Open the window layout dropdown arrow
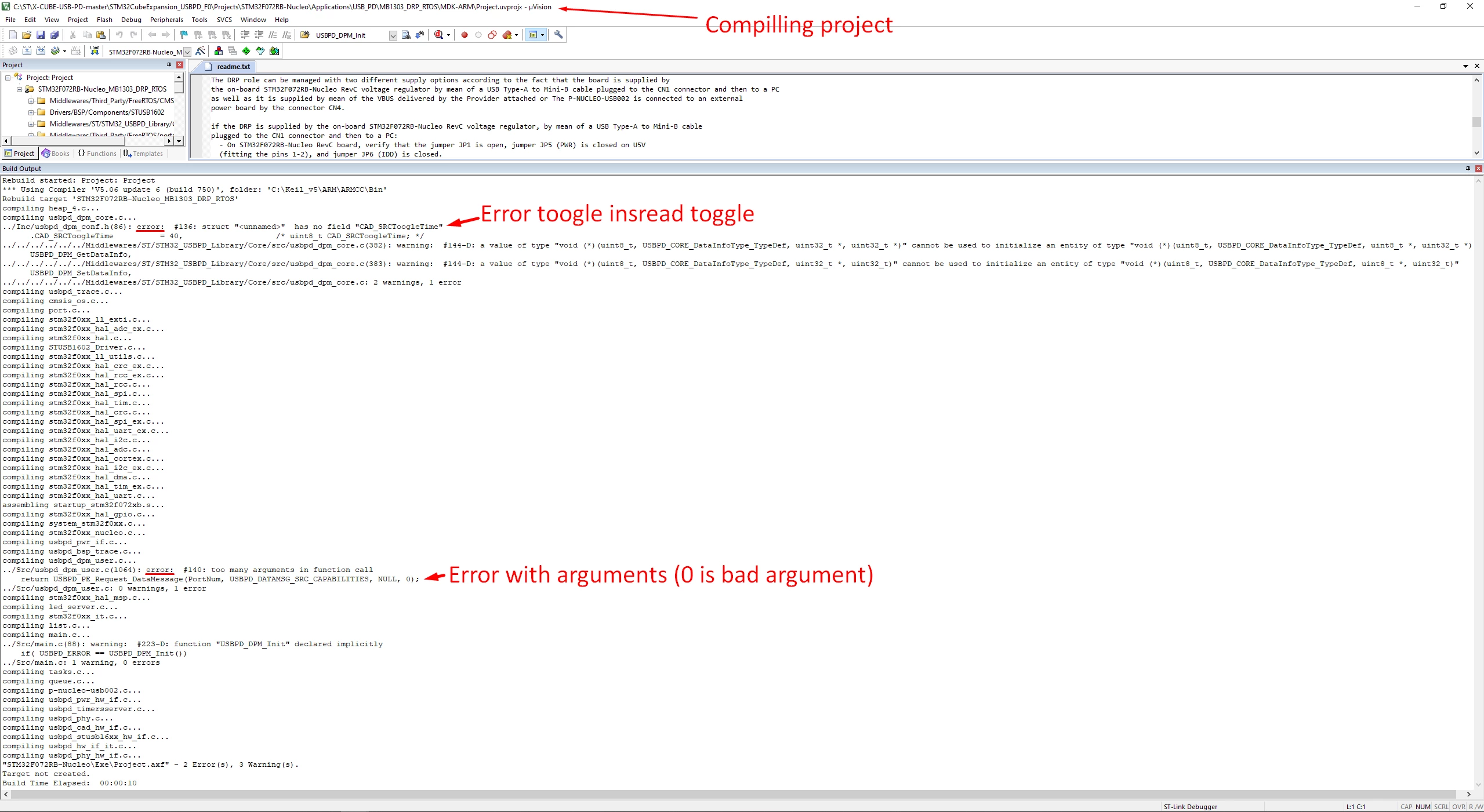 point(542,35)
